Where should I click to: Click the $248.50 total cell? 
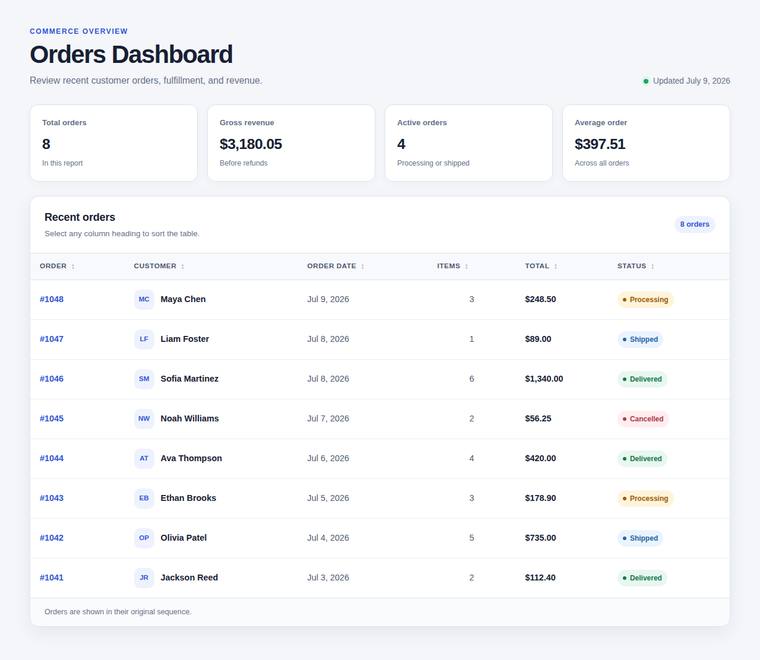point(540,299)
